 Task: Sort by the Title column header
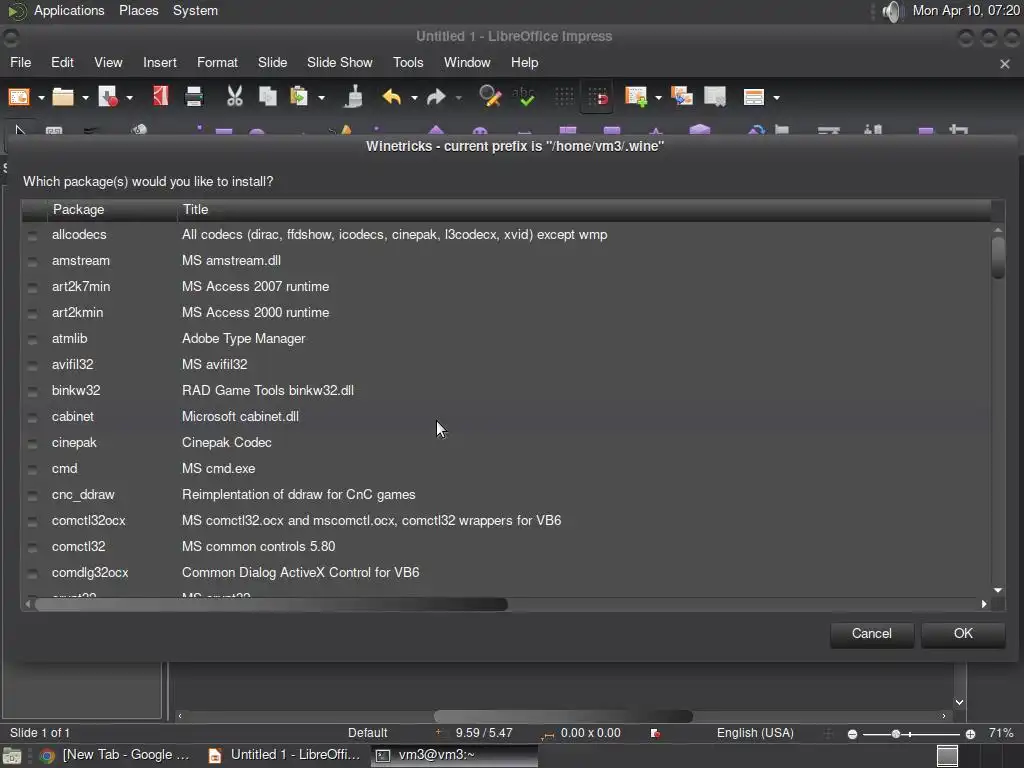[x=584, y=210]
